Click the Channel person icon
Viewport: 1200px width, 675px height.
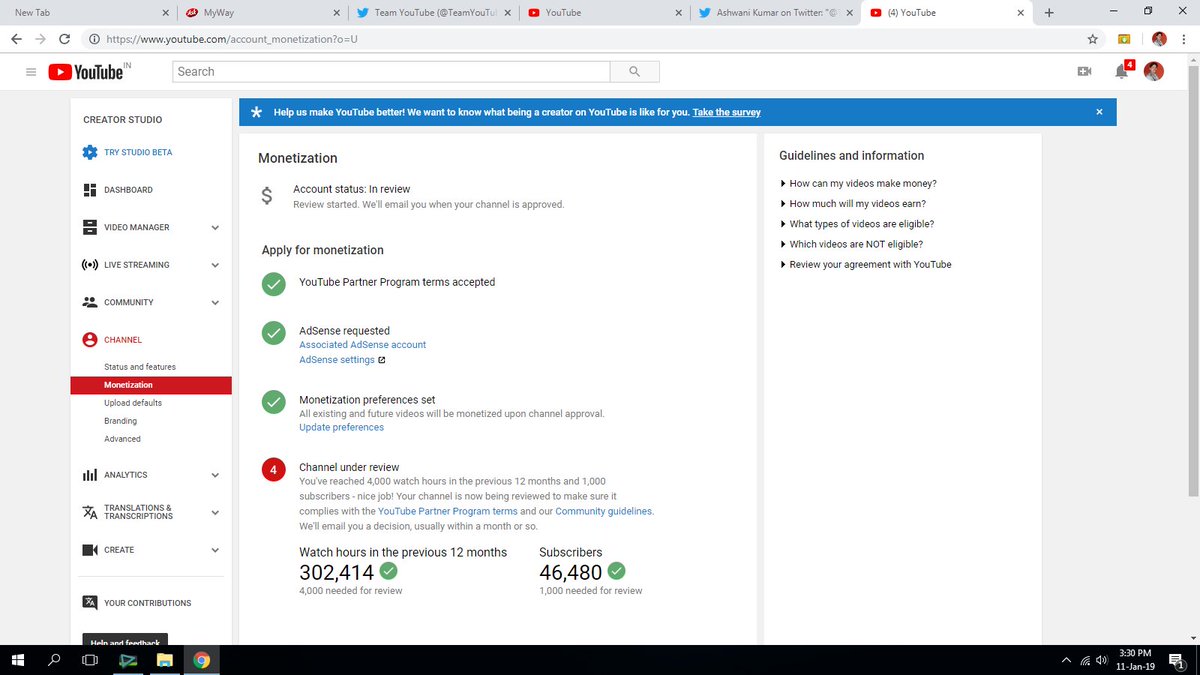[90, 340]
